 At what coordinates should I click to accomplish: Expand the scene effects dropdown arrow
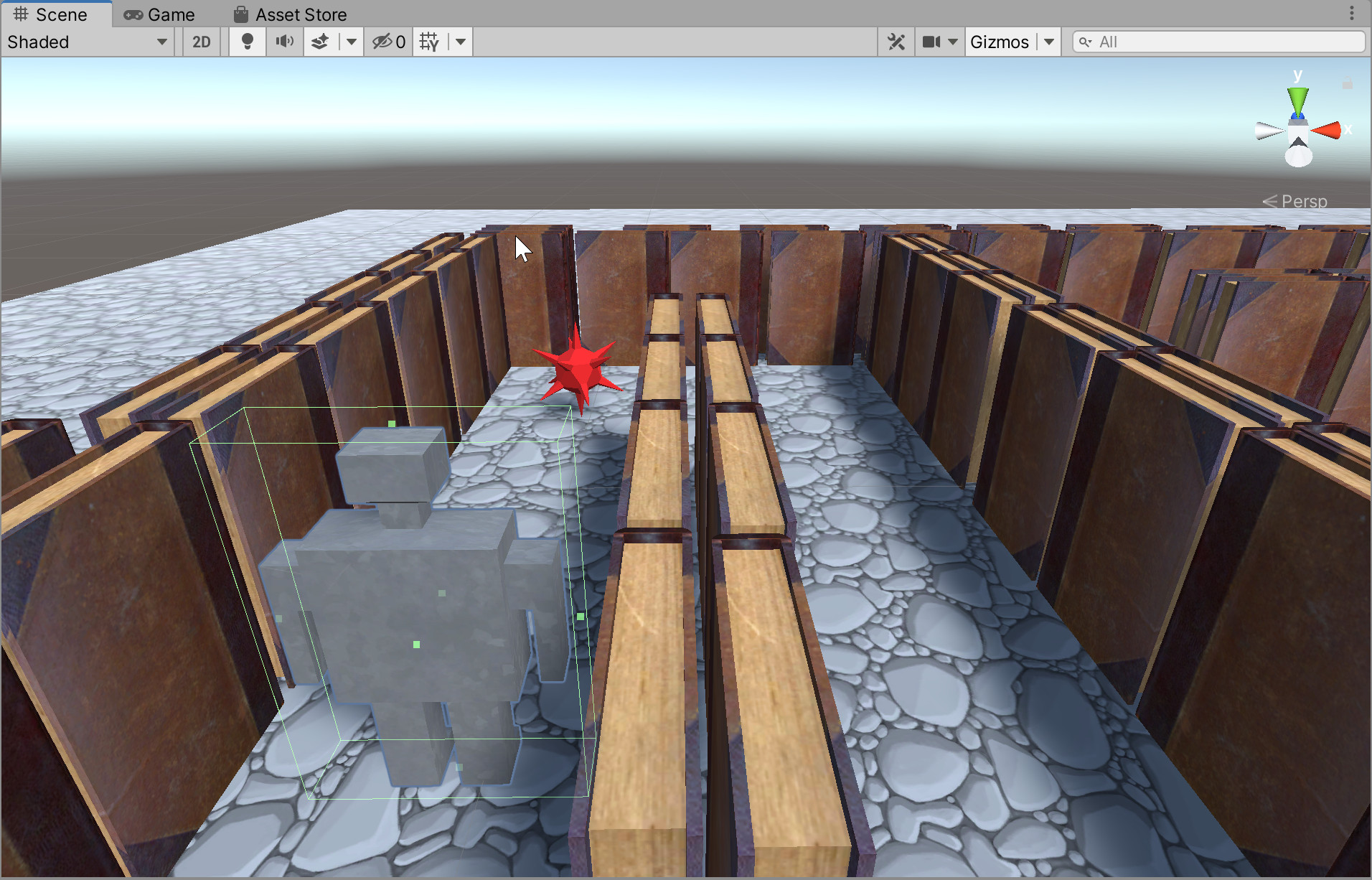click(x=351, y=42)
